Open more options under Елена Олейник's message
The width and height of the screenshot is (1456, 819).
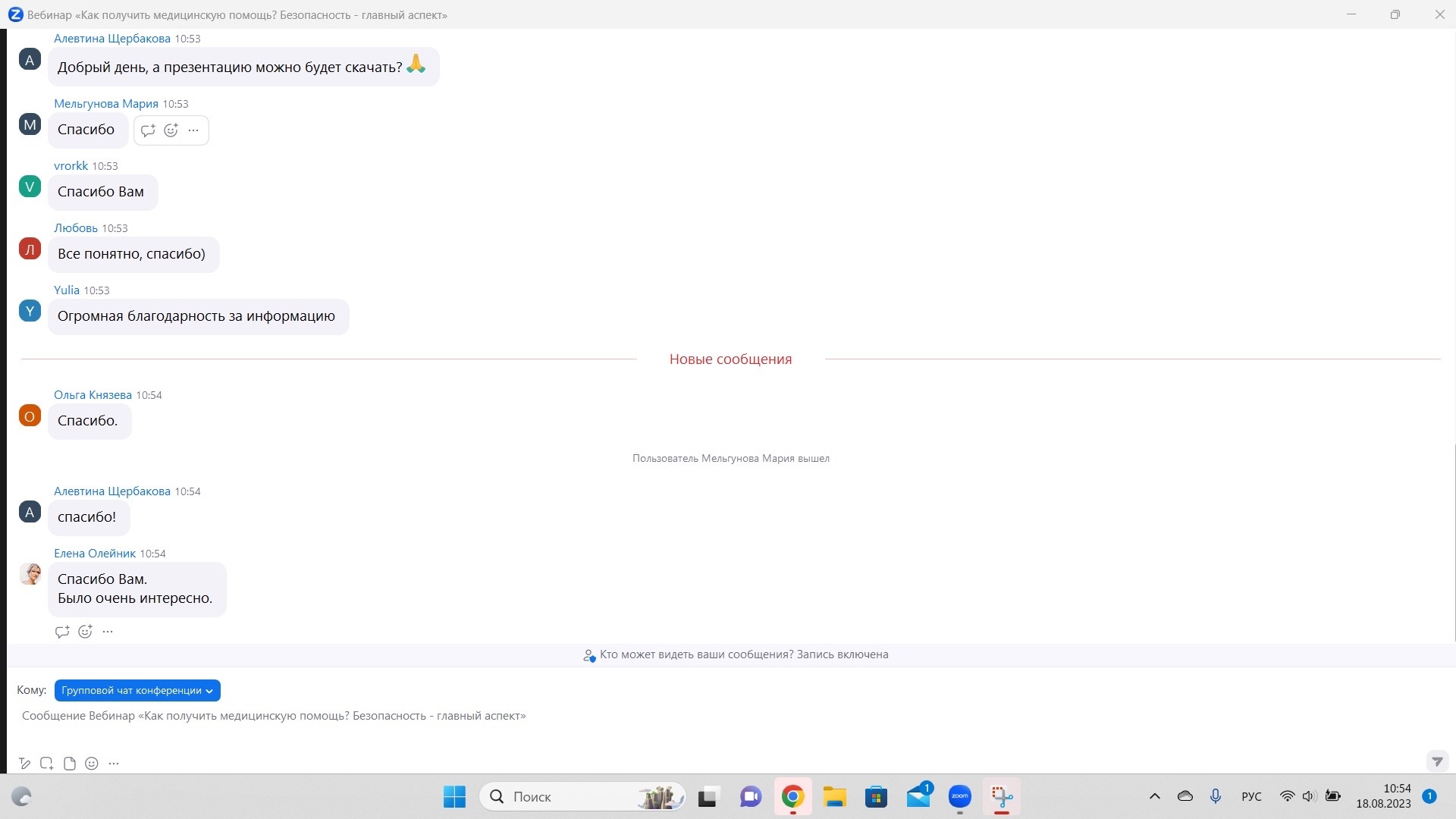(x=108, y=632)
